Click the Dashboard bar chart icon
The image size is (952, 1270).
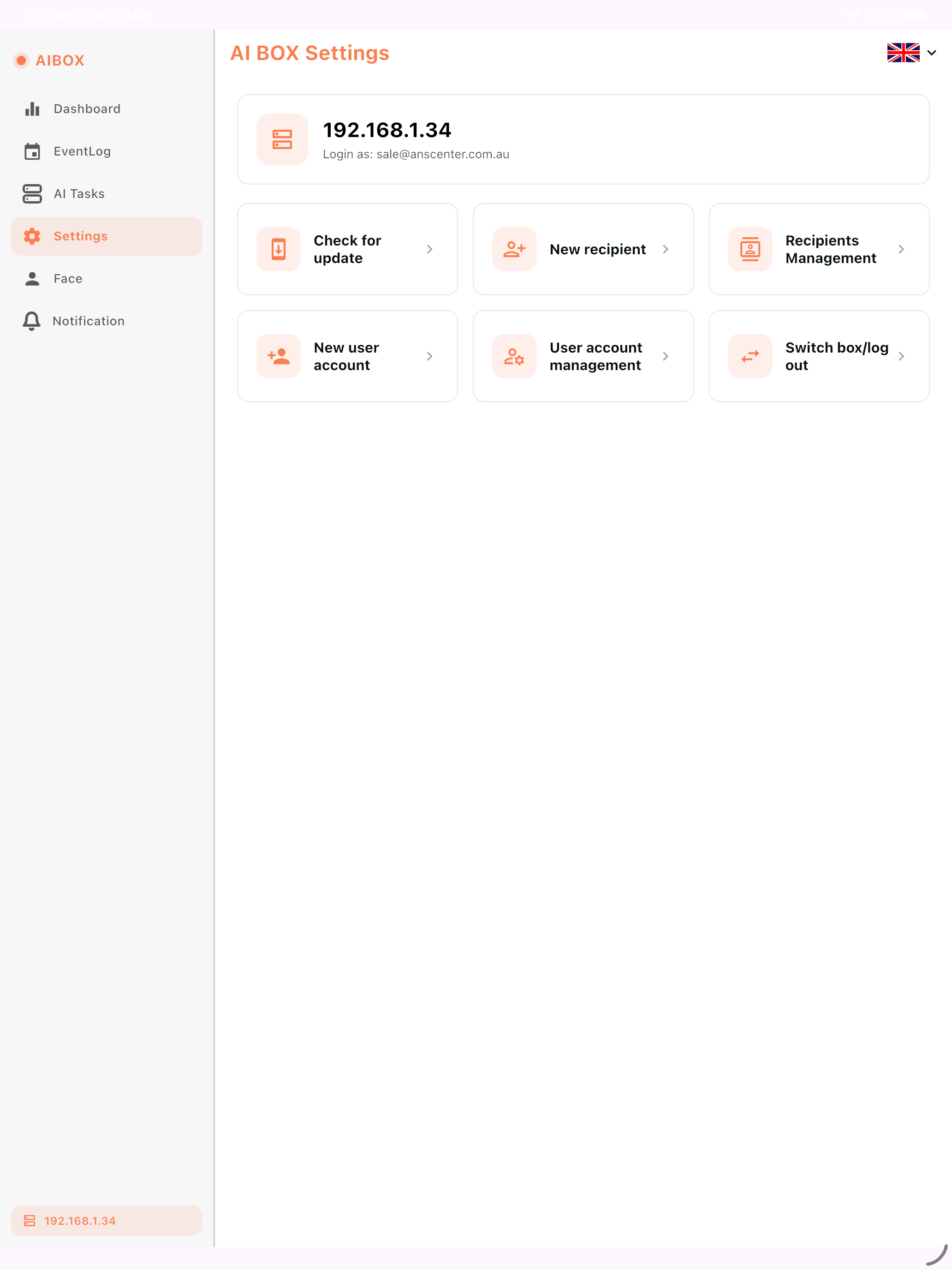click(x=32, y=109)
